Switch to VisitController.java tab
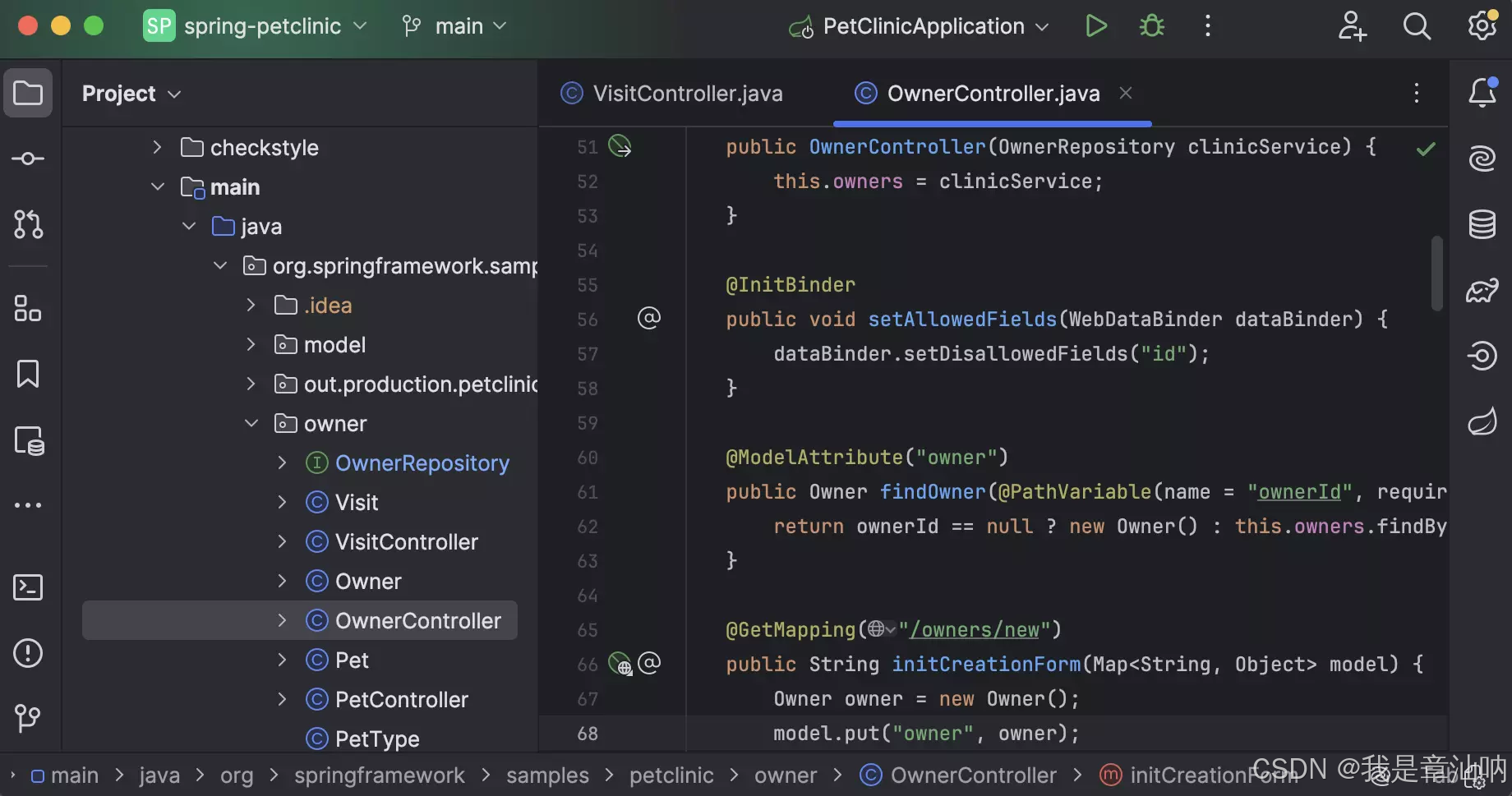Viewport: 1512px width, 796px height. 671,94
